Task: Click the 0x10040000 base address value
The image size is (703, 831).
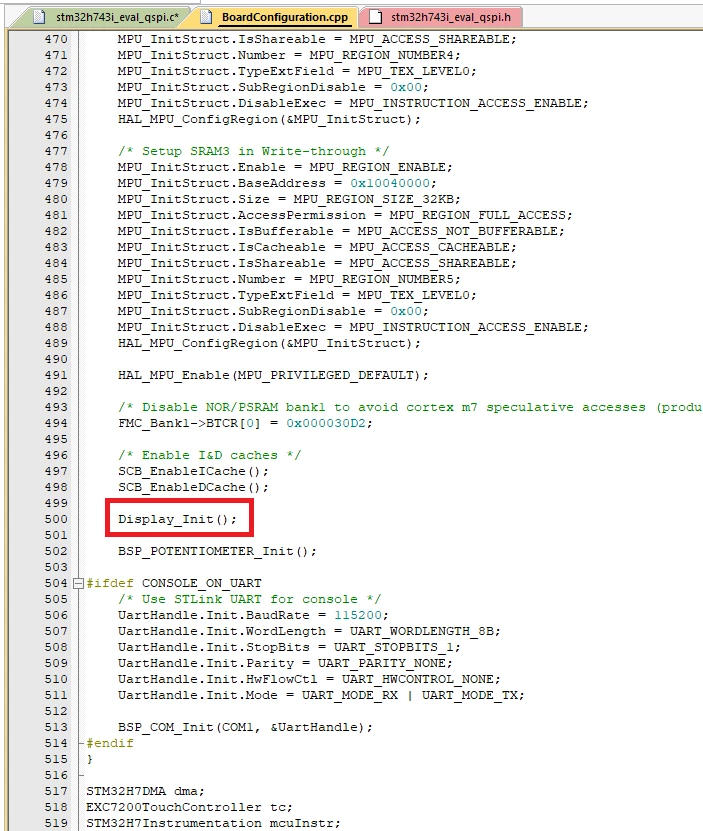Action: coord(390,183)
